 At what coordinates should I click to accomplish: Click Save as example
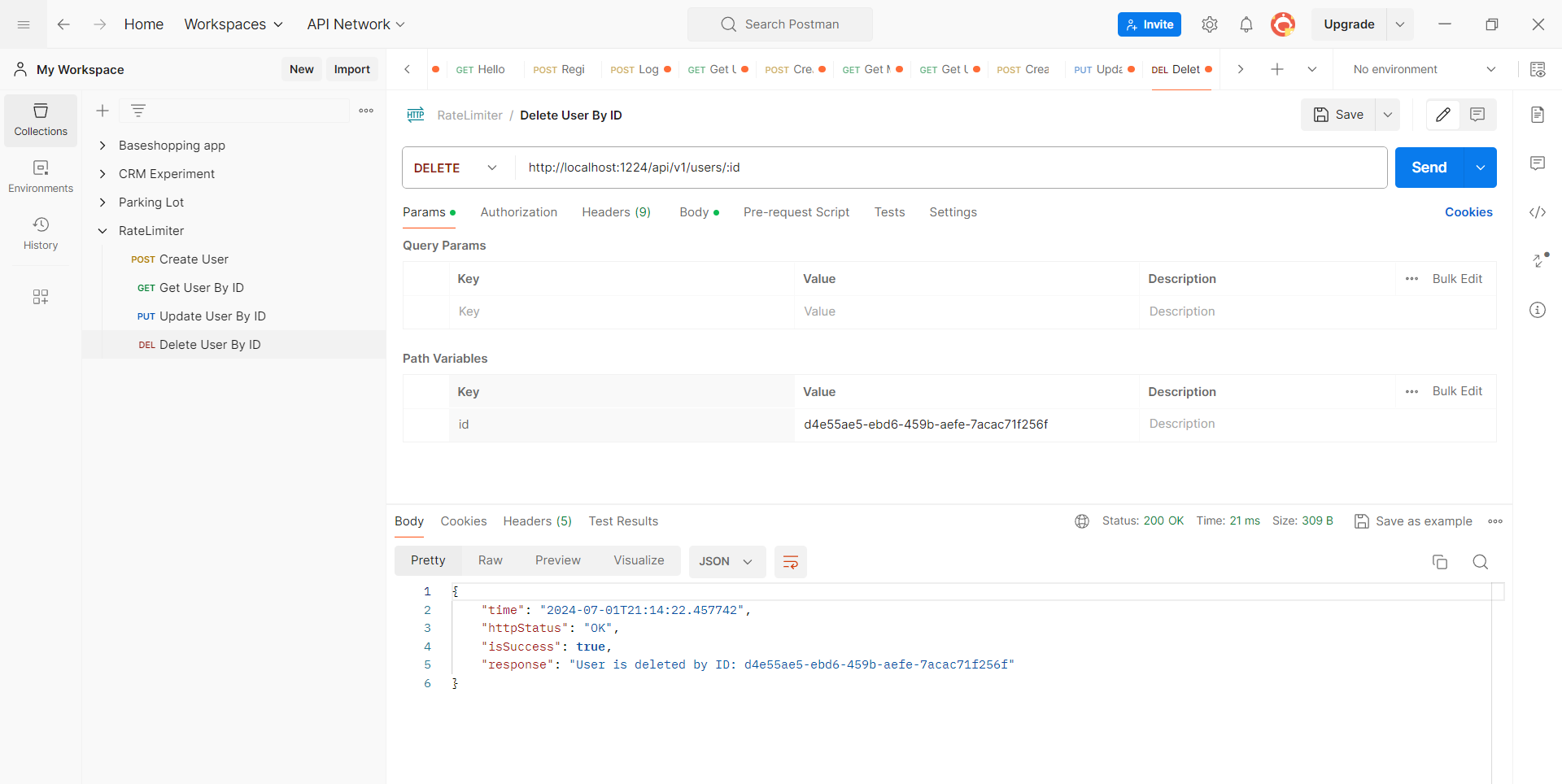[x=1414, y=521]
